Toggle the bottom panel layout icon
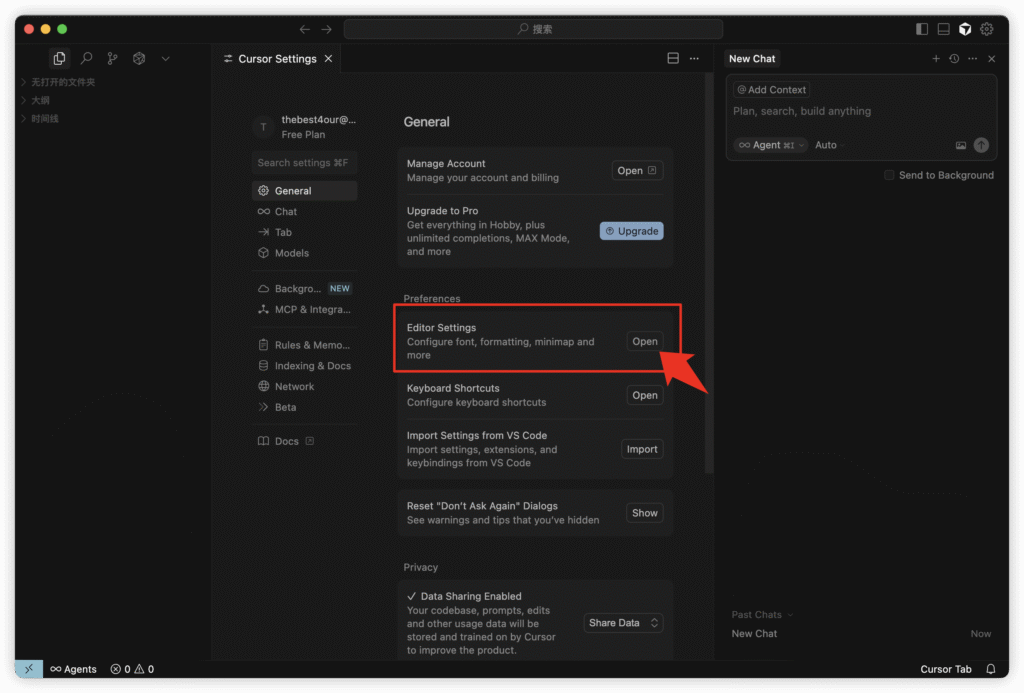Viewport: 1024px width, 693px height. pos(944,29)
